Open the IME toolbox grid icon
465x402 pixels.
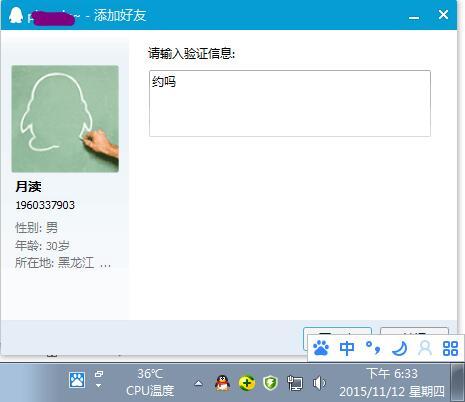450,349
